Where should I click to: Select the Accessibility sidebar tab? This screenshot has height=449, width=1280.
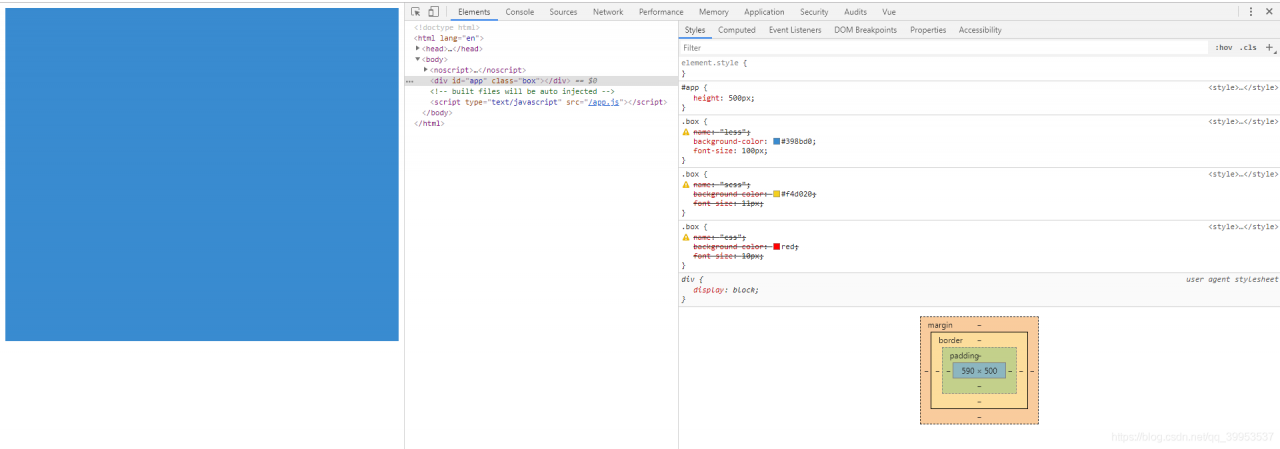point(980,30)
